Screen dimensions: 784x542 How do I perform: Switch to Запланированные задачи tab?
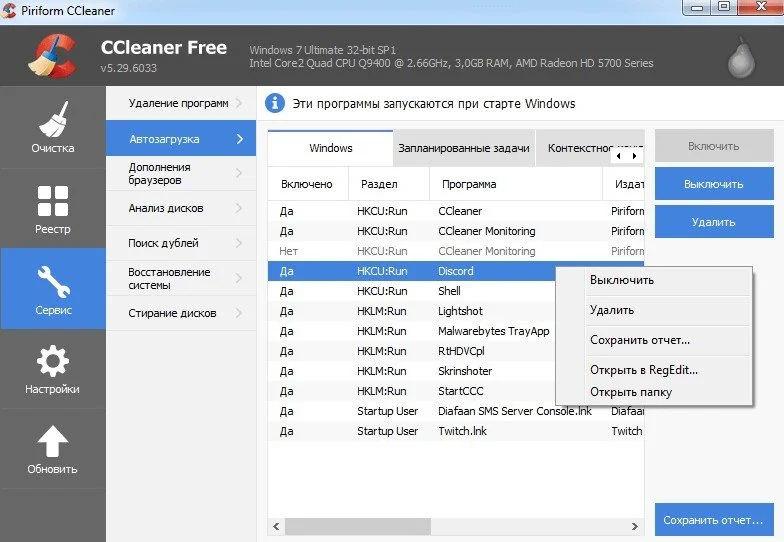pyautogui.click(x=464, y=148)
